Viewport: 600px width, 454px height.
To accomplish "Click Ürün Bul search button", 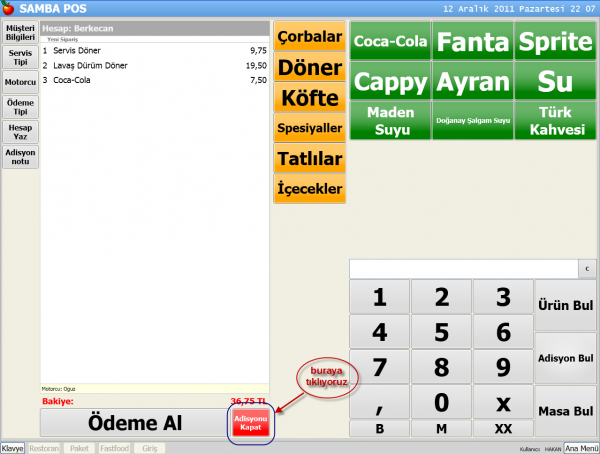I will 565,305.
